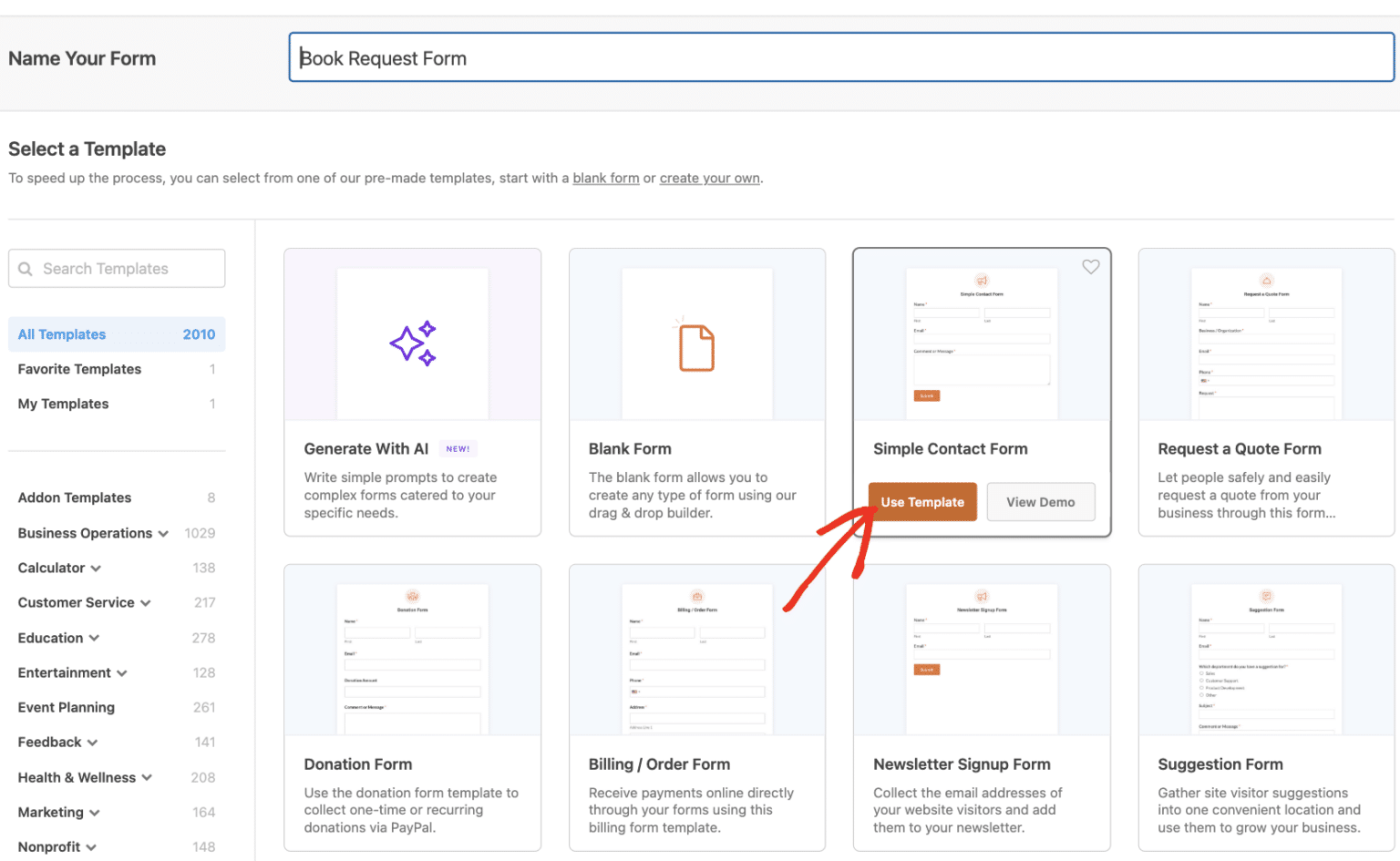Expand the Business Operations category

(x=164, y=533)
